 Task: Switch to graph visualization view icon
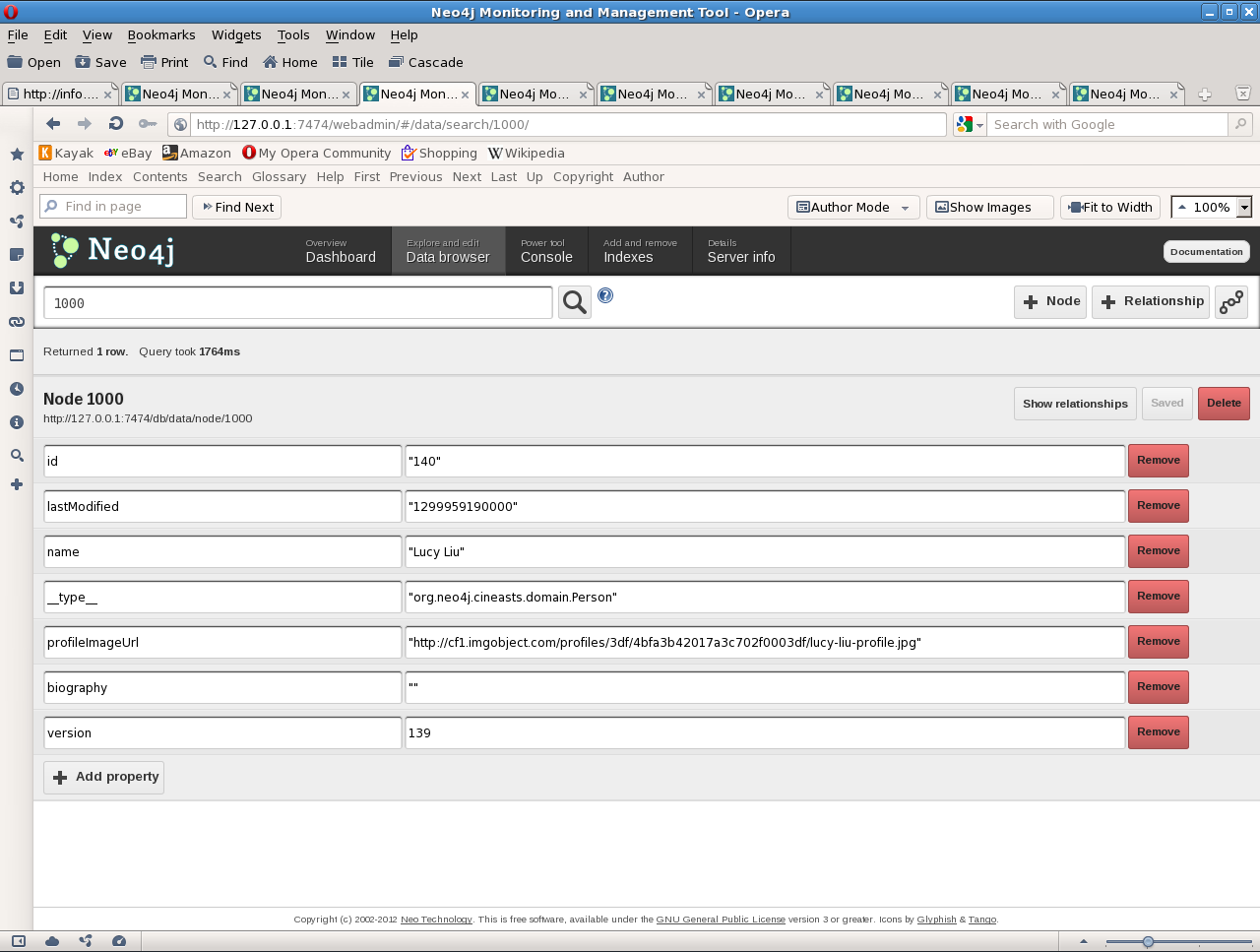tap(1231, 302)
